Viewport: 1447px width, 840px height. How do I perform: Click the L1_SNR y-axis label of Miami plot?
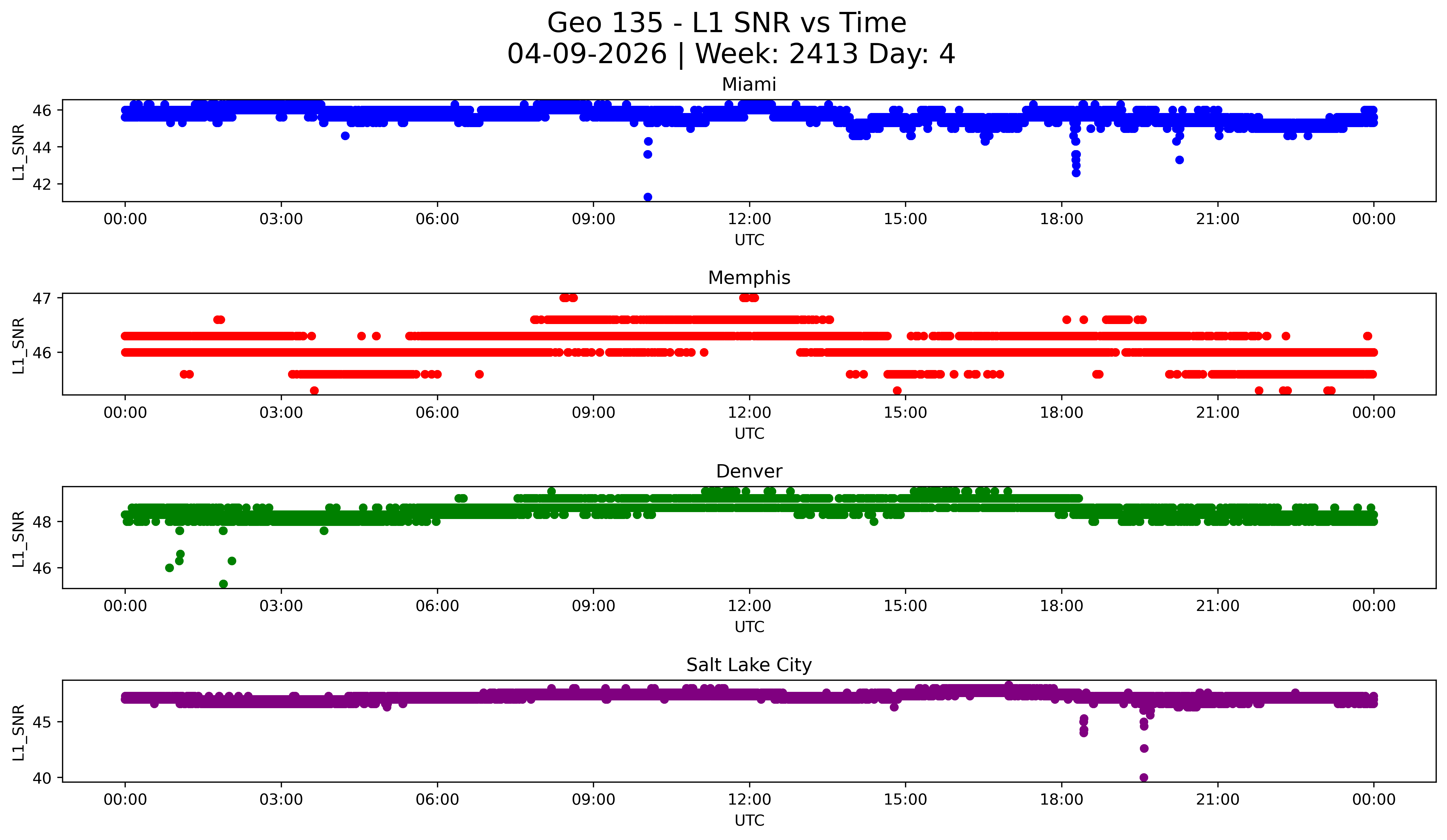tap(18, 152)
